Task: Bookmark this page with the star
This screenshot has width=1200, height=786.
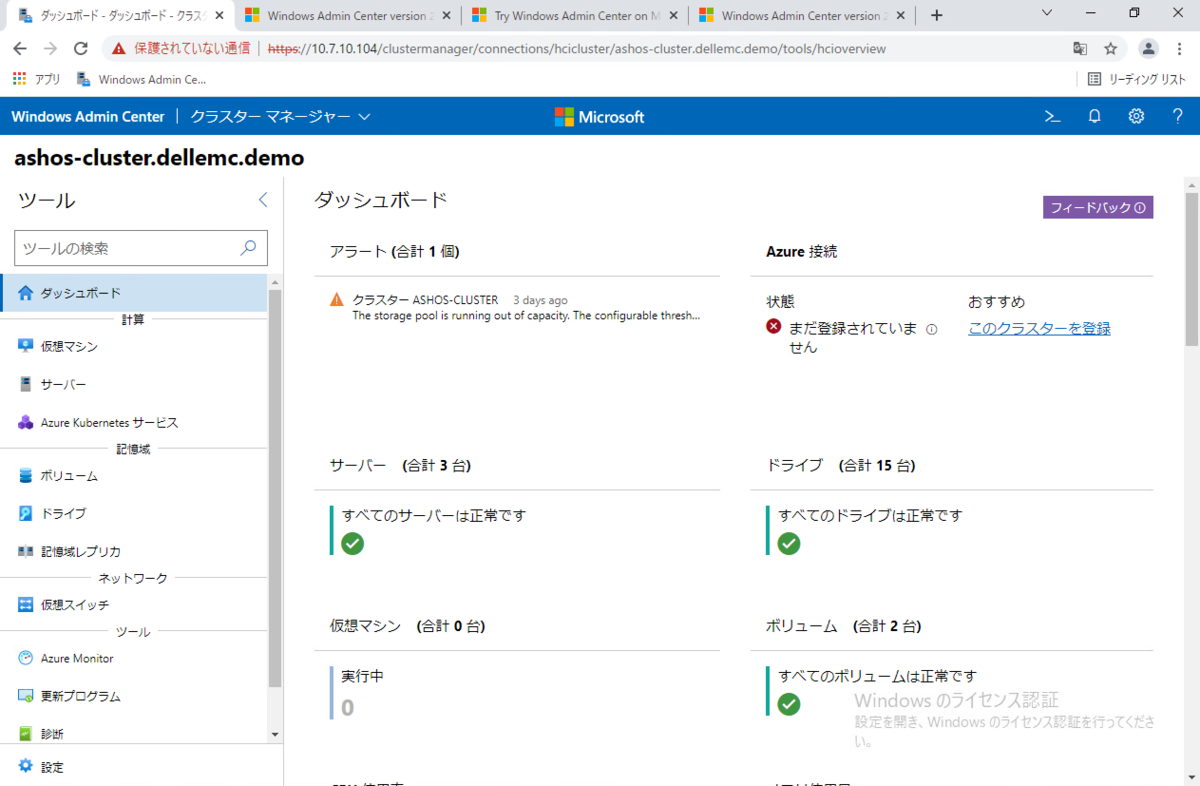Action: tap(1110, 48)
